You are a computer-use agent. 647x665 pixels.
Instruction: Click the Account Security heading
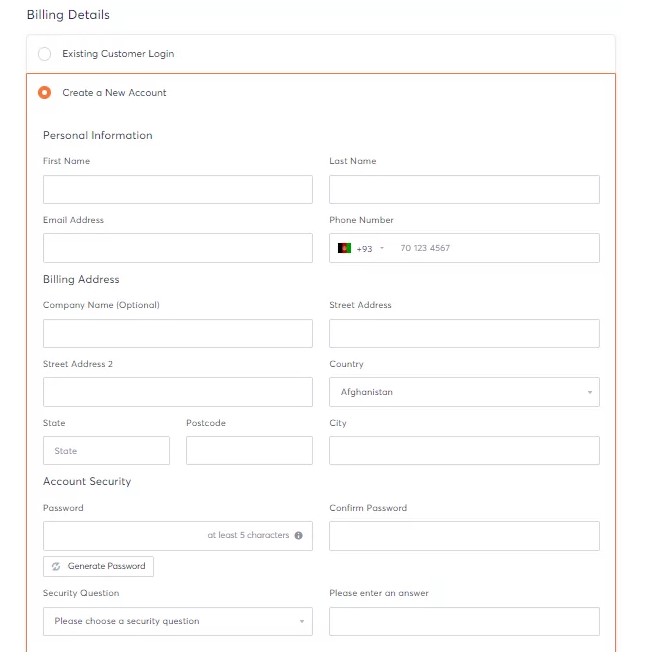(87, 481)
